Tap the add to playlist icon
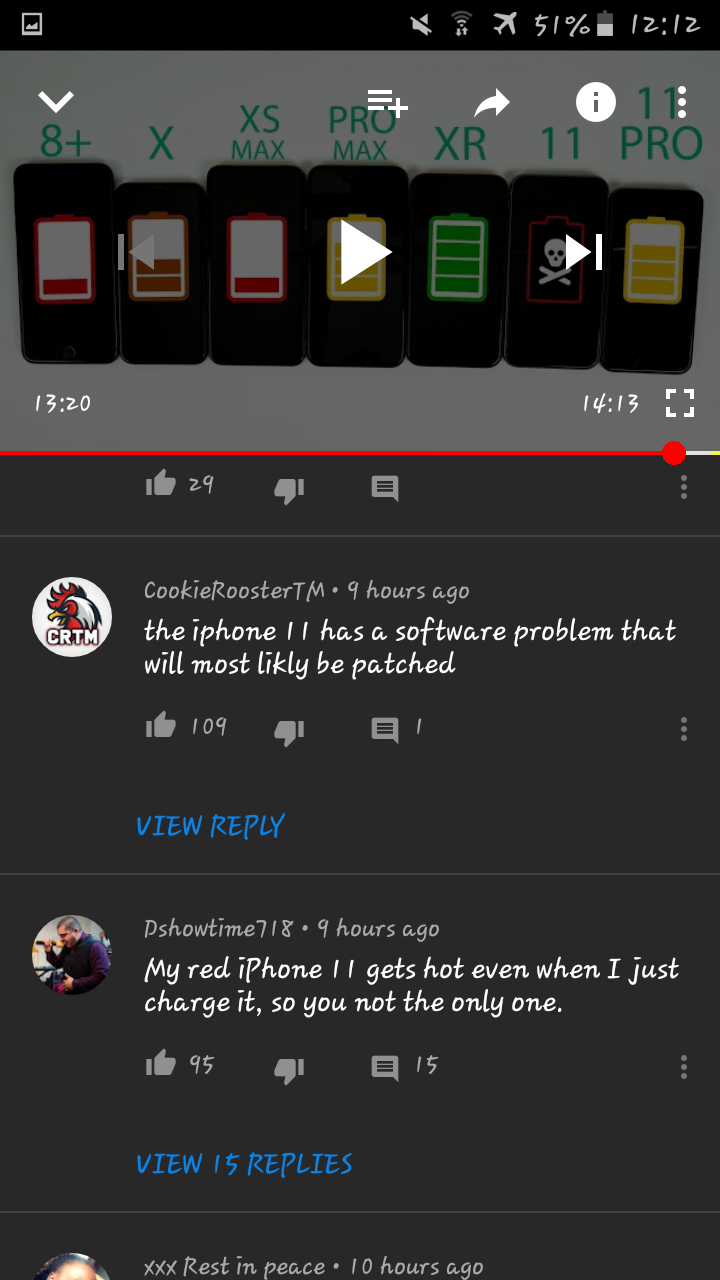720x1280 pixels. pyautogui.click(x=387, y=102)
